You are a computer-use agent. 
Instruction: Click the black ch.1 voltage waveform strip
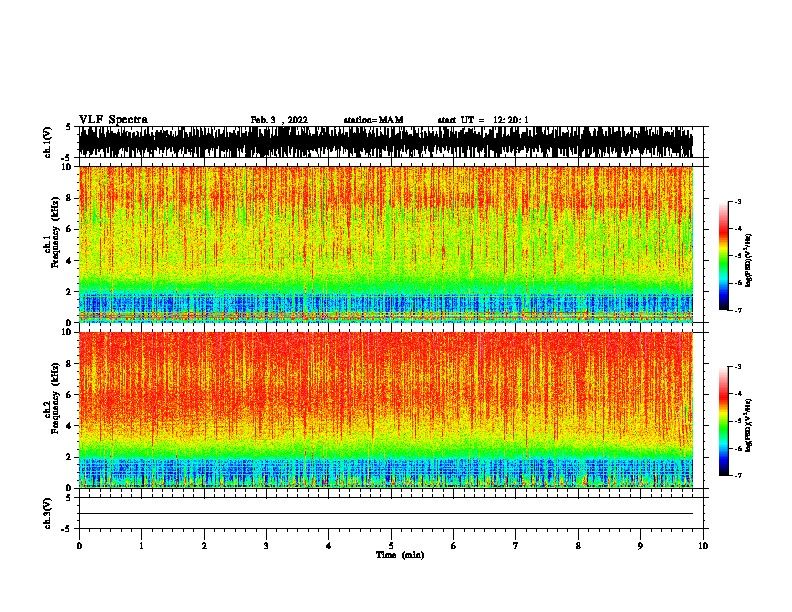pyautogui.click(x=386, y=142)
